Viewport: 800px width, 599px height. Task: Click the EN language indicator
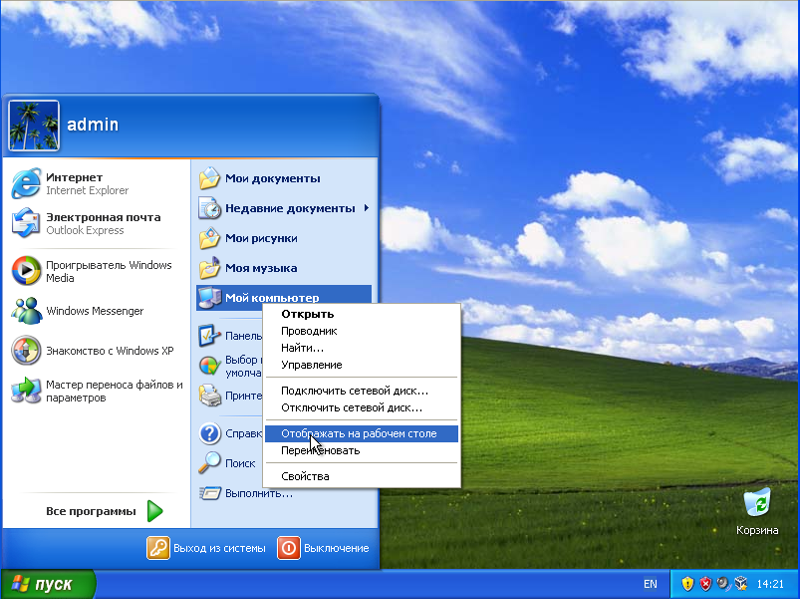point(650,584)
